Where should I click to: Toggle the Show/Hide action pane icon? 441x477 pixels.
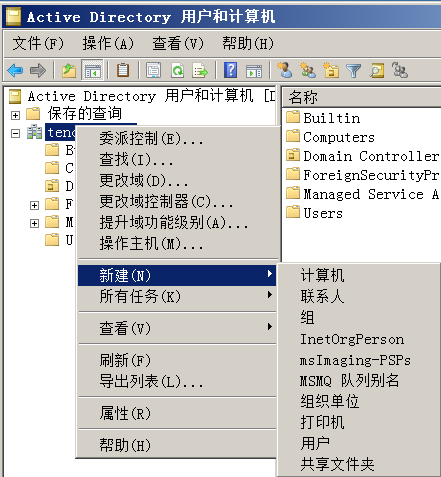point(254,71)
